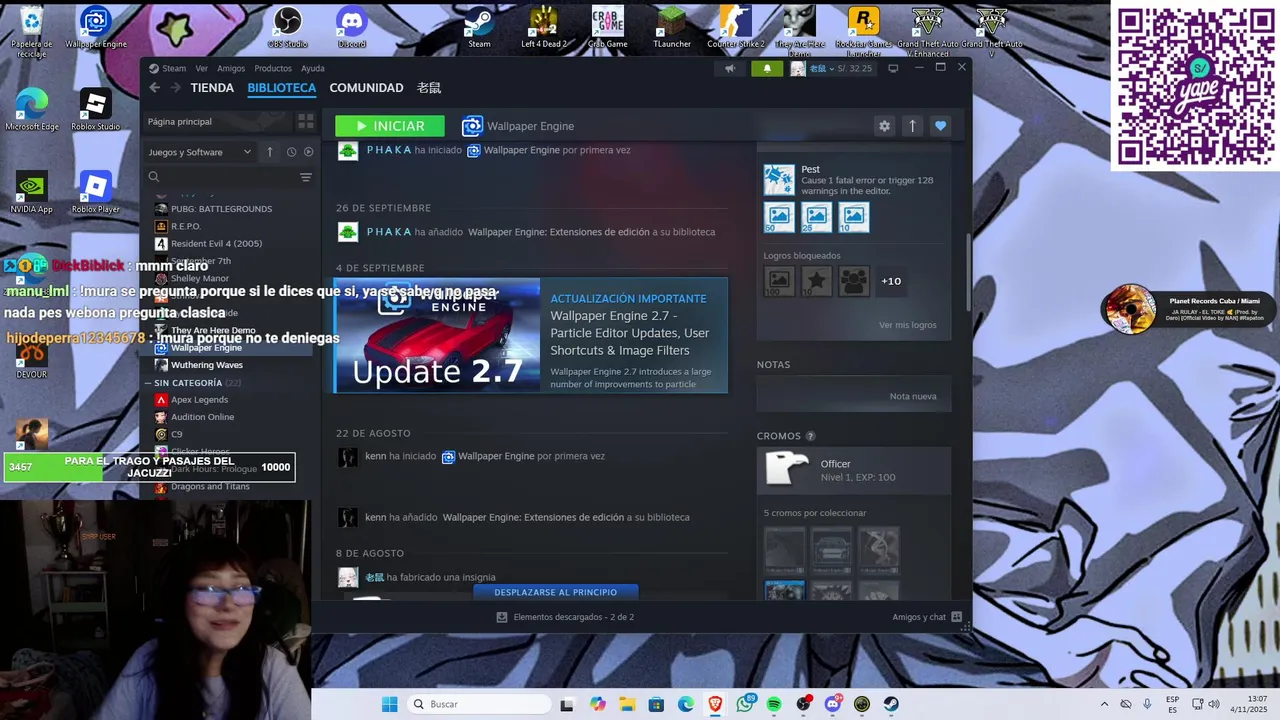
Task: Open OBS Studio desktop shortcut
Action: coord(287,26)
